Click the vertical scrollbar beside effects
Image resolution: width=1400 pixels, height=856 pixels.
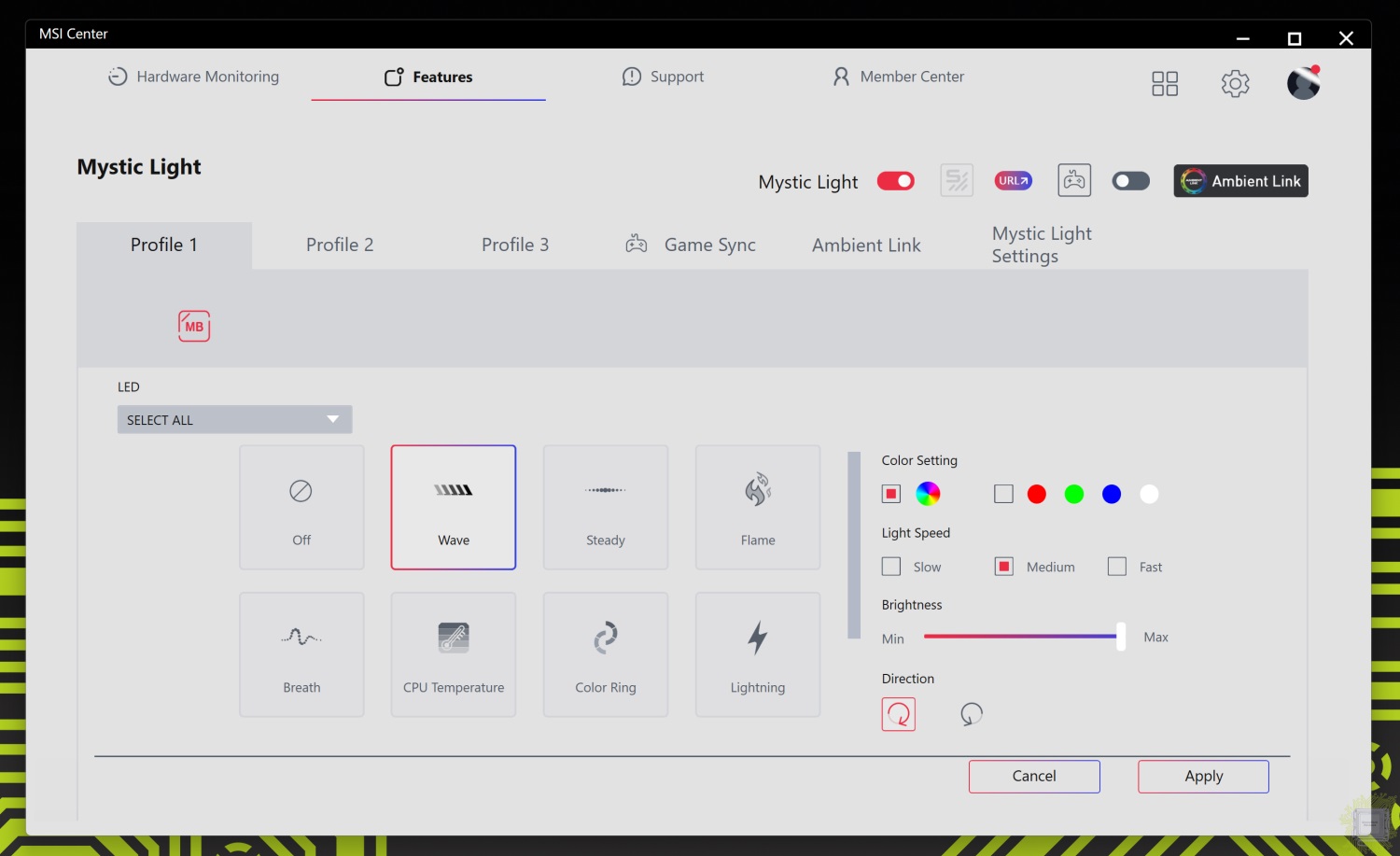coord(853,545)
